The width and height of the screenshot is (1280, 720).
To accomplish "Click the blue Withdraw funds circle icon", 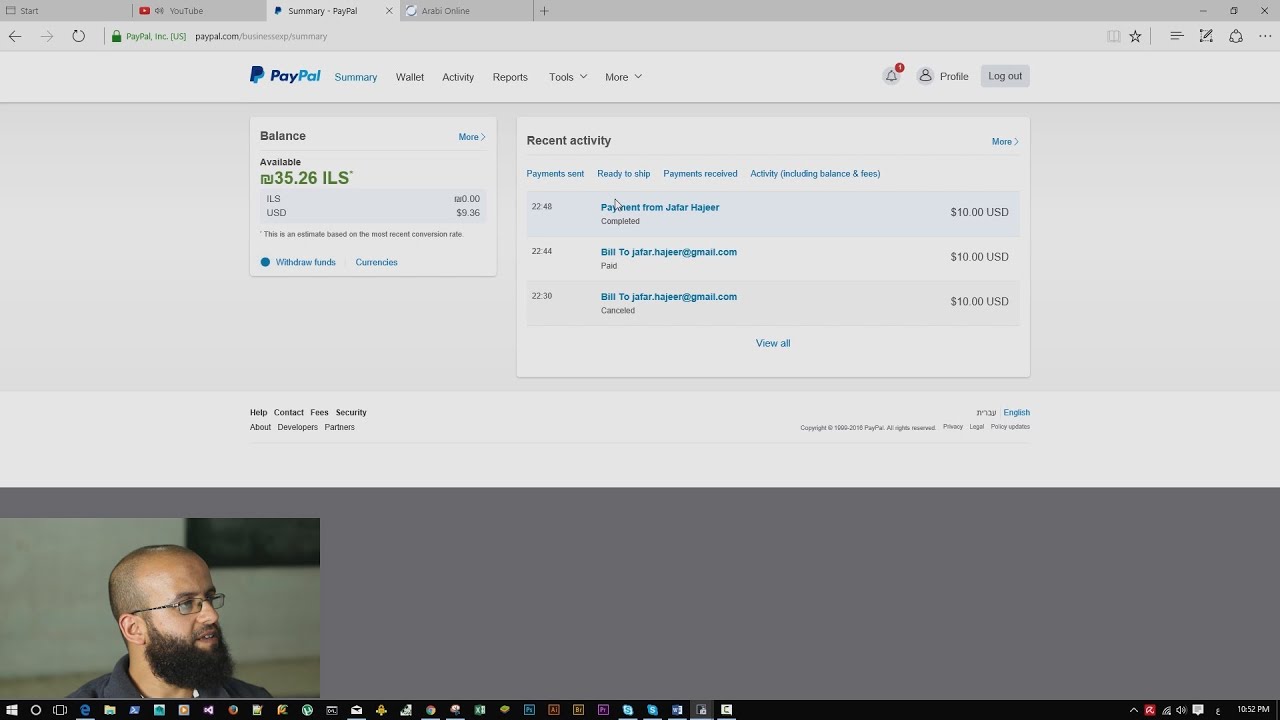I will pyautogui.click(x=265, y=262).
